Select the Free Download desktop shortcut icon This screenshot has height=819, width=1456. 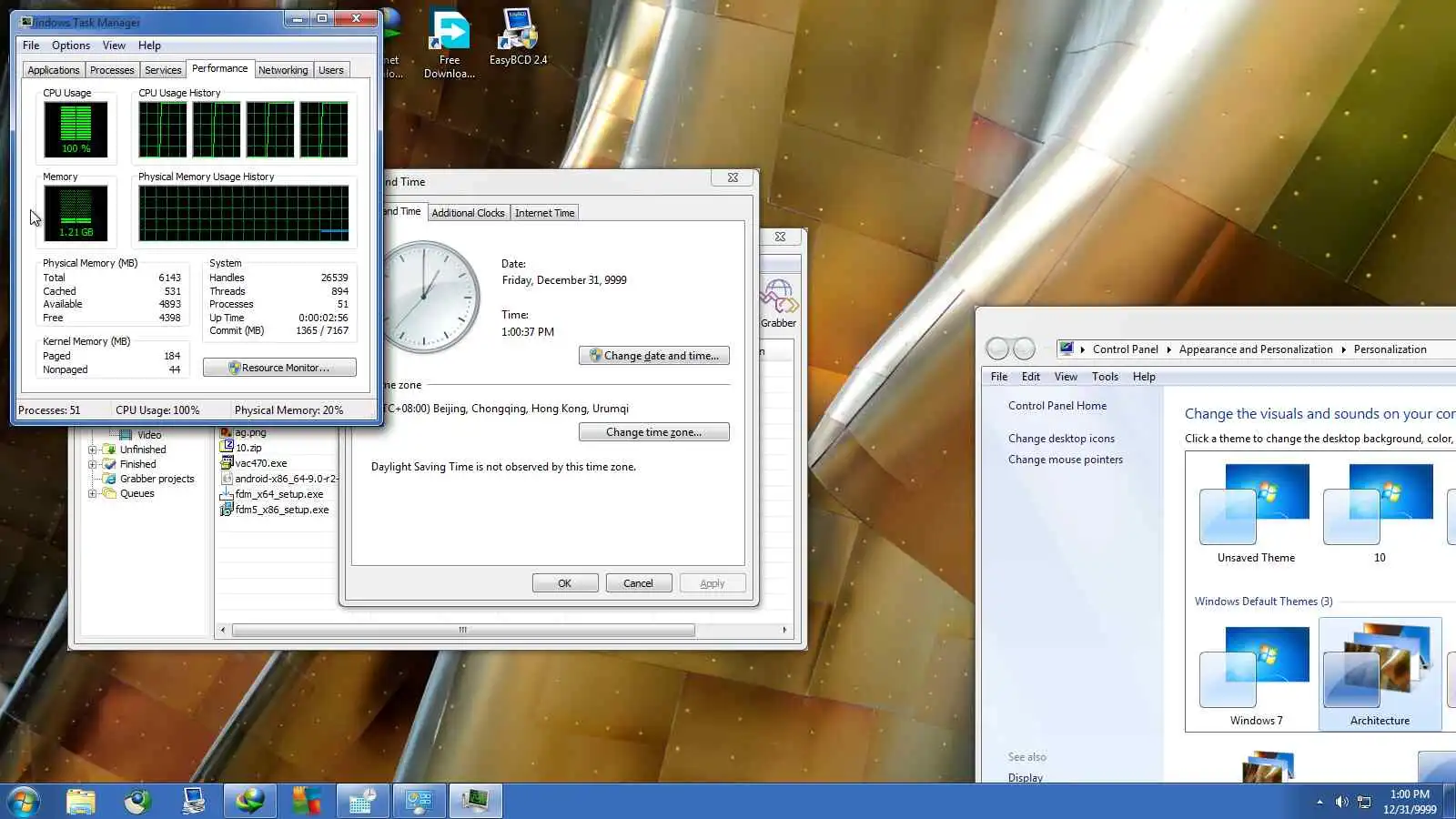pyautogui.click(x=450, y=45)
